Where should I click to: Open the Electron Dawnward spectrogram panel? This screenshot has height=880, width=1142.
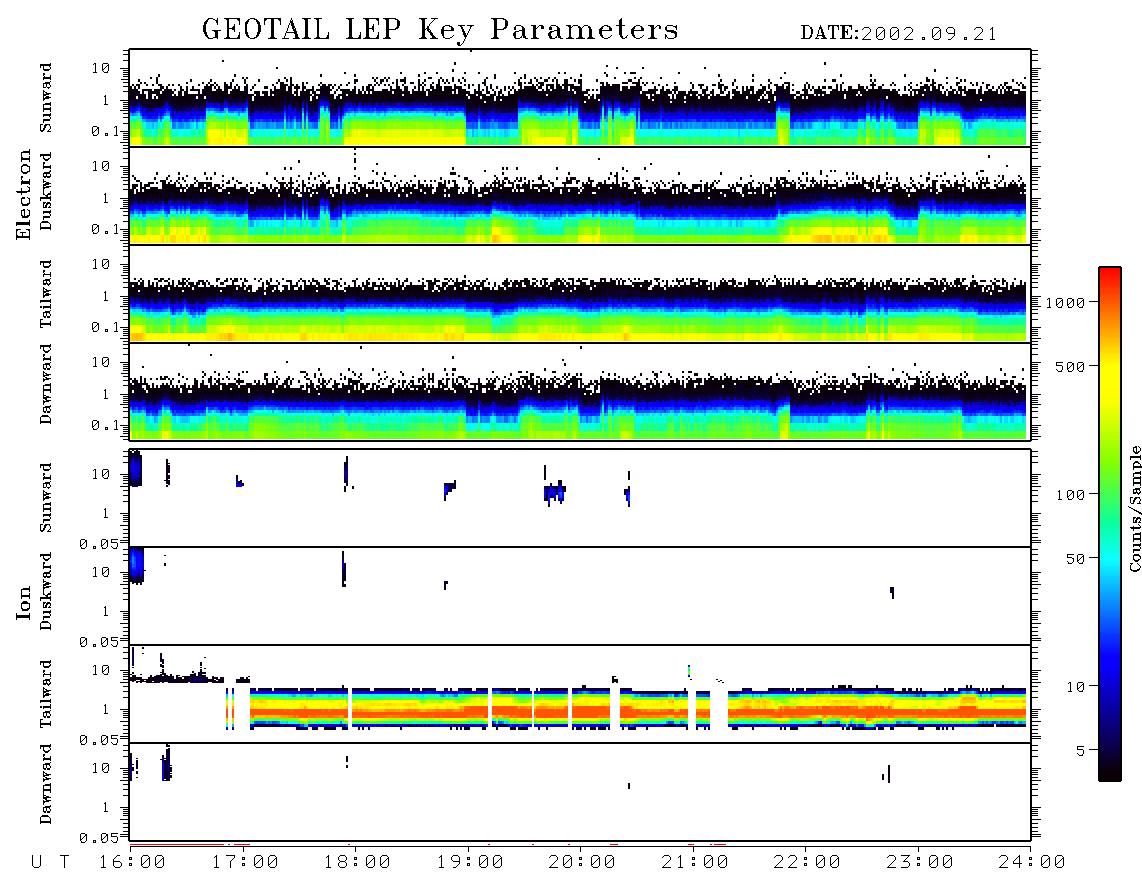[x=579, y=391]
